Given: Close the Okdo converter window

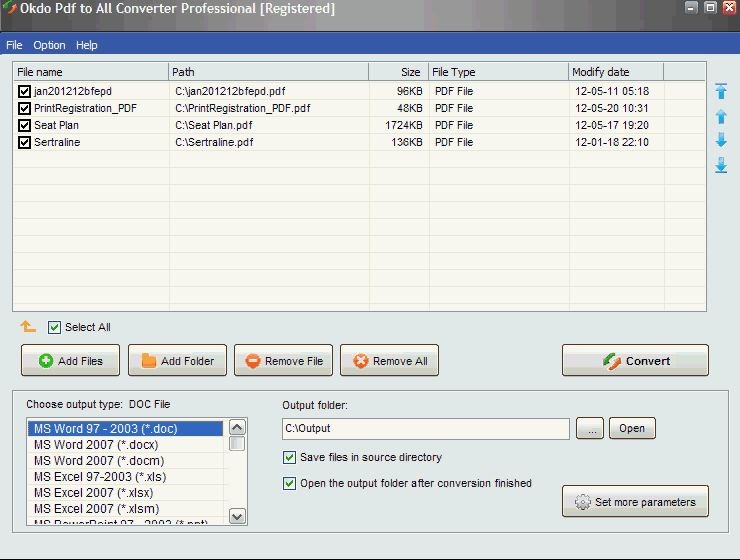Looking at the screenshot, I should [730, 8].
